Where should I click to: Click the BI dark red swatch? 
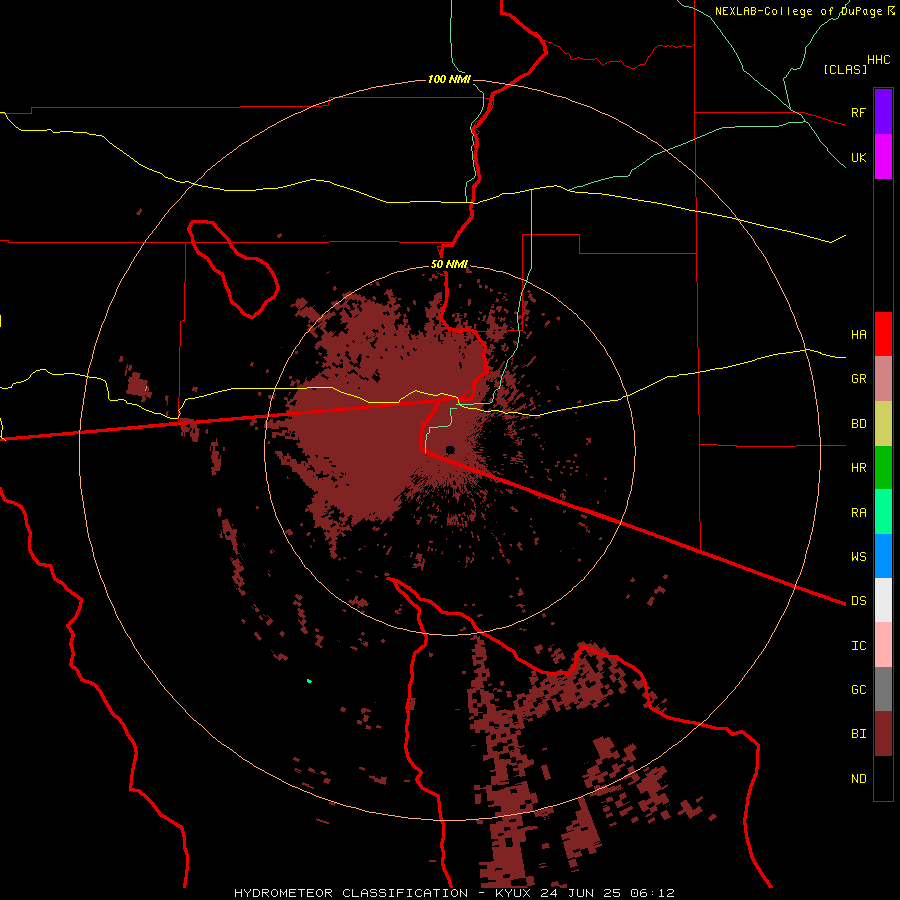tap(883, 734)
